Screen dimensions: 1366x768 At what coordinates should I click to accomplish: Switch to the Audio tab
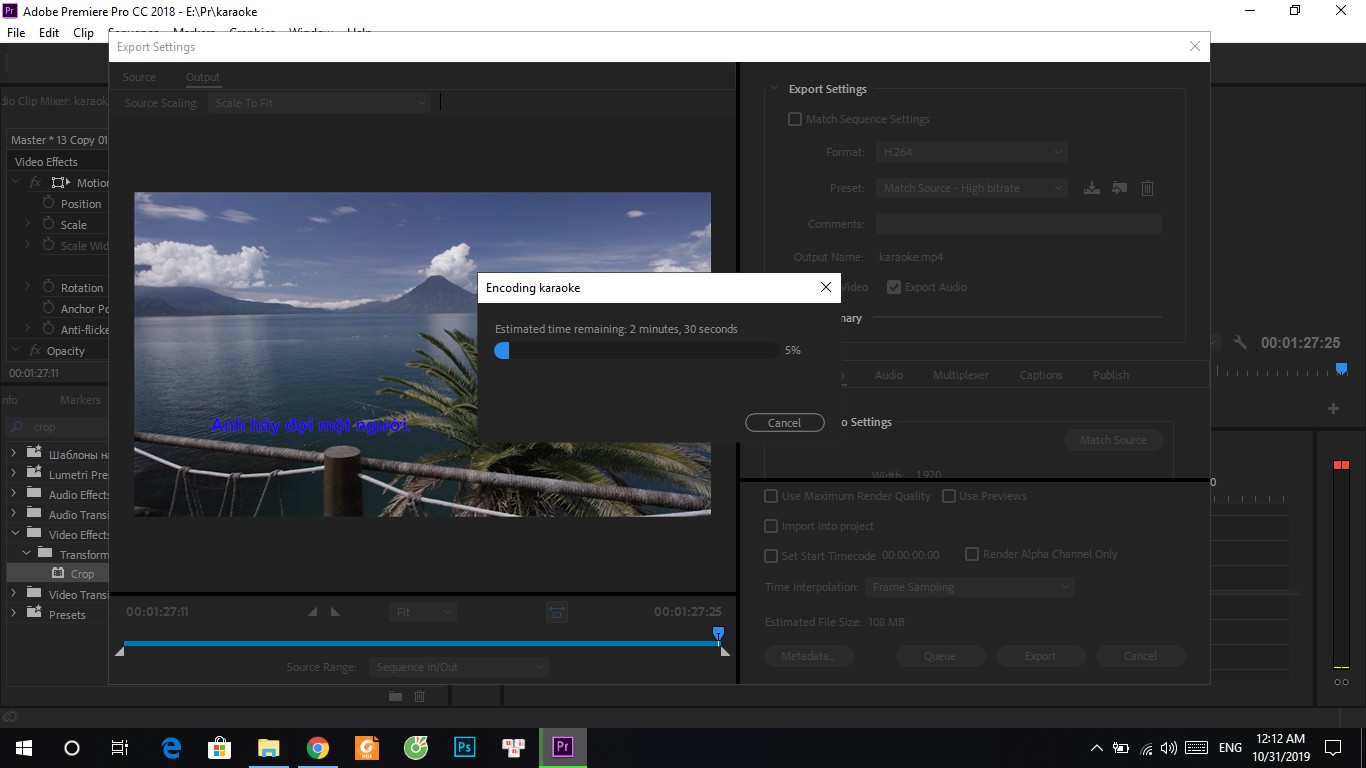pyautogui.click(x=889, y=375)
